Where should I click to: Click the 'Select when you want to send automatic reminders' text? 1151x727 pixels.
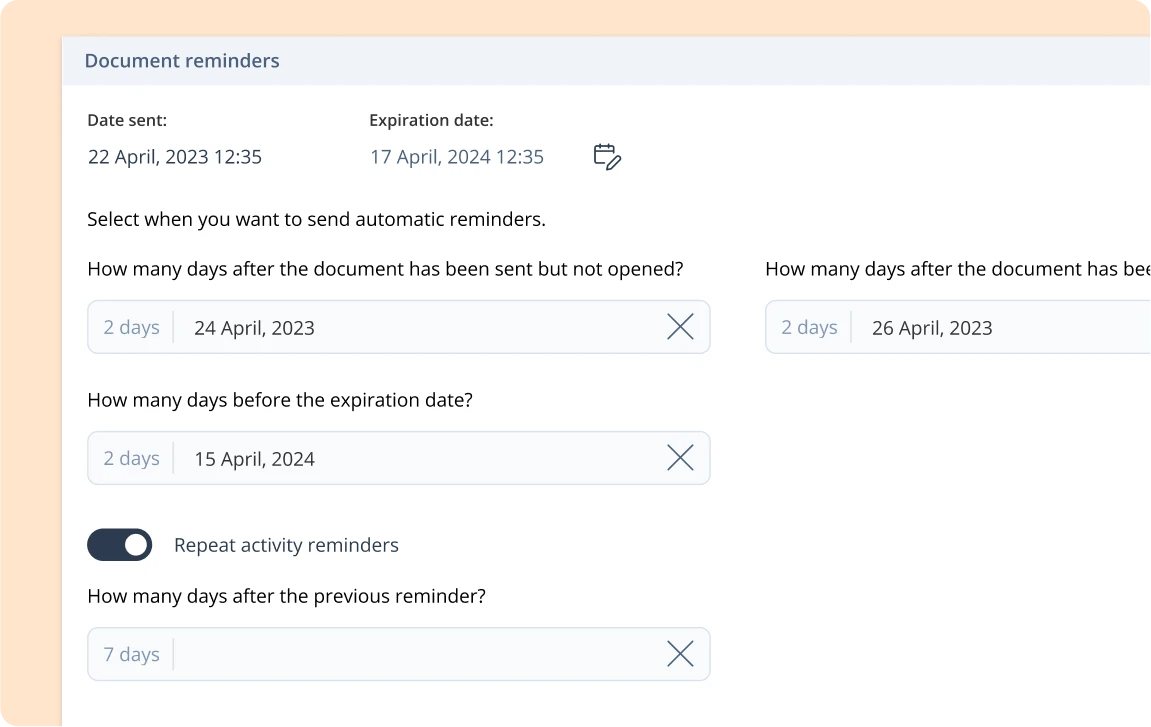tap(316, 219)
